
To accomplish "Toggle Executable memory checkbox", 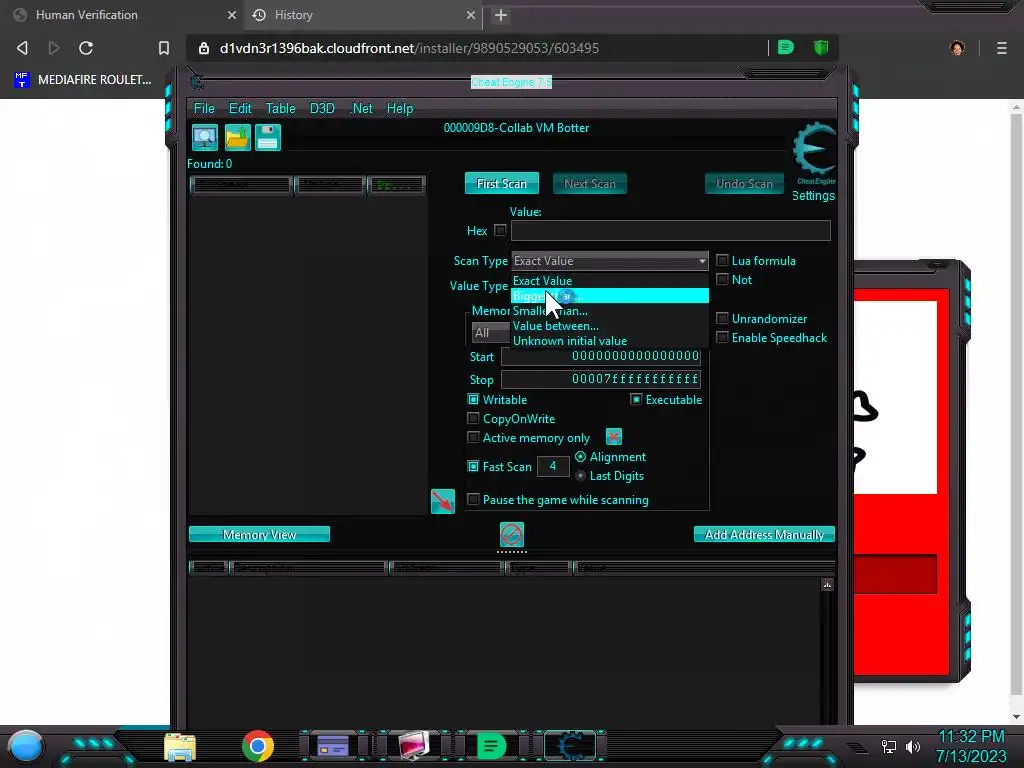I will tap(636, 399).
